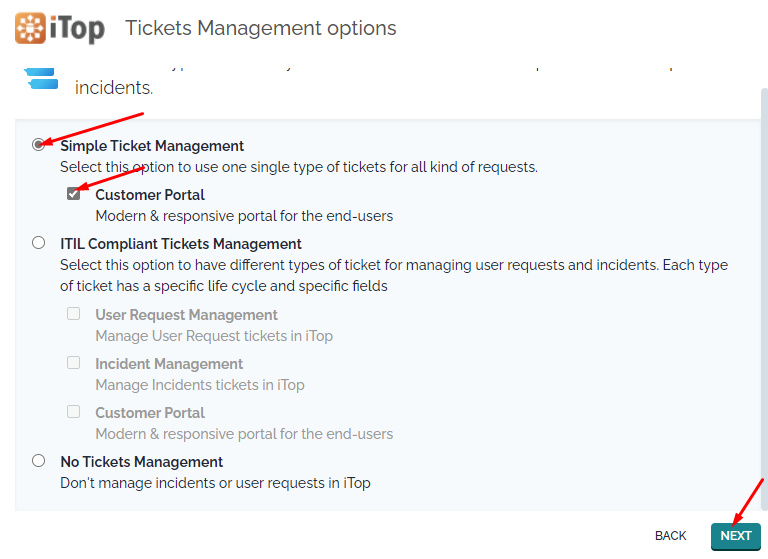Click 'Manage Incidents tickets in iTop' text
Screen dimensions: 768x559
coord(200,385)
